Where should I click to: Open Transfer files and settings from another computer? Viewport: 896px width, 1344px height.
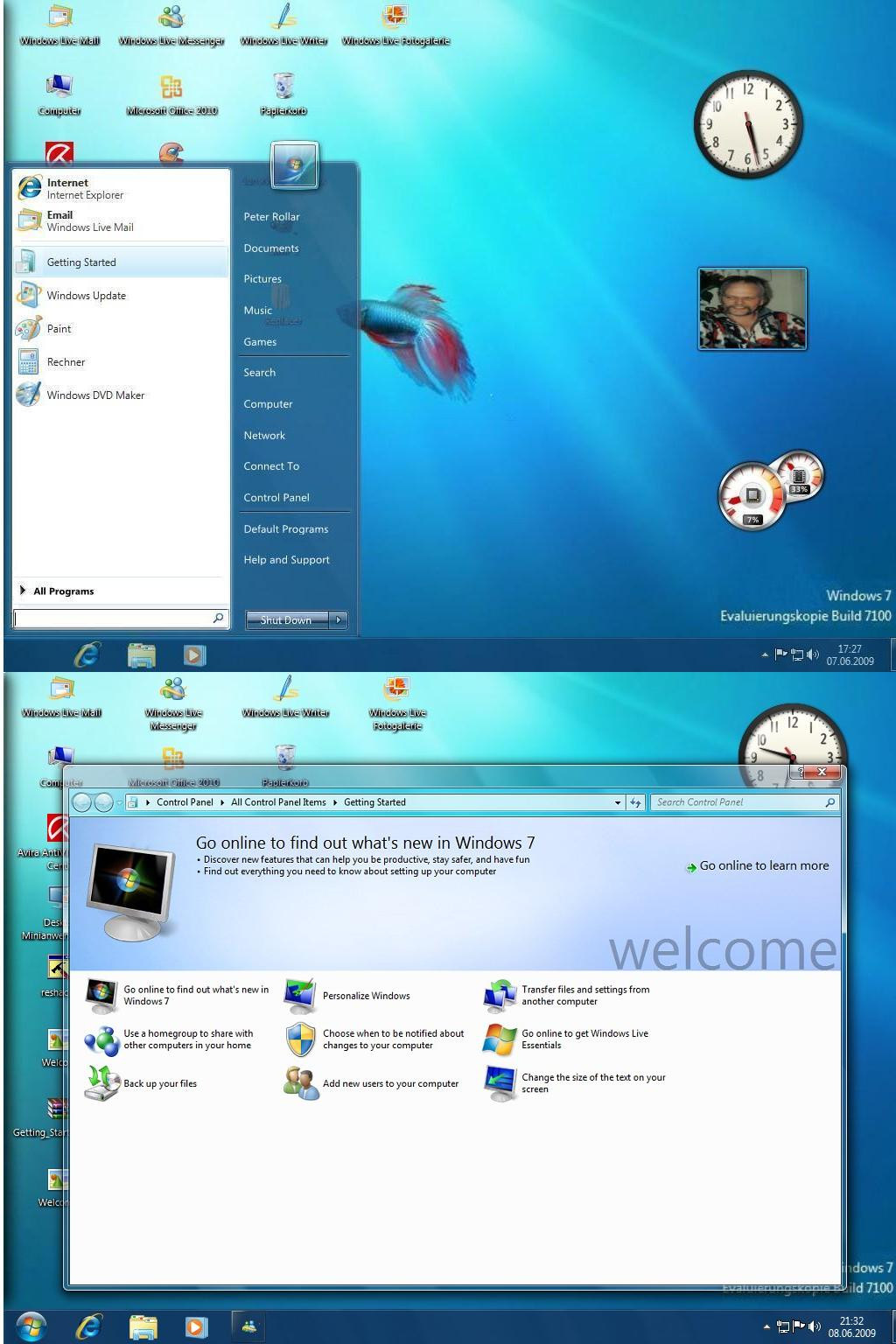pyautogui.click(x=585, y=996)
